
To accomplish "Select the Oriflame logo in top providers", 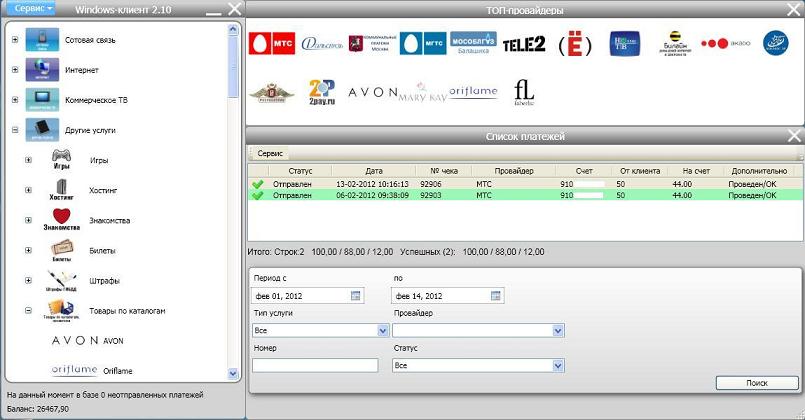I will click(473, 92).
